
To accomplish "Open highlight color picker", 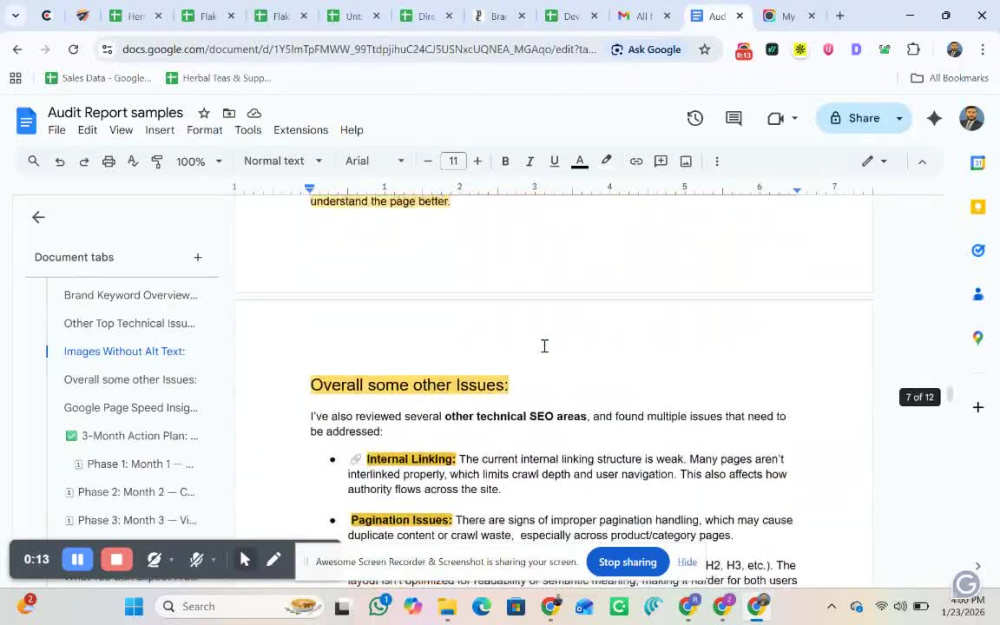I will click(x=606, y=161).
